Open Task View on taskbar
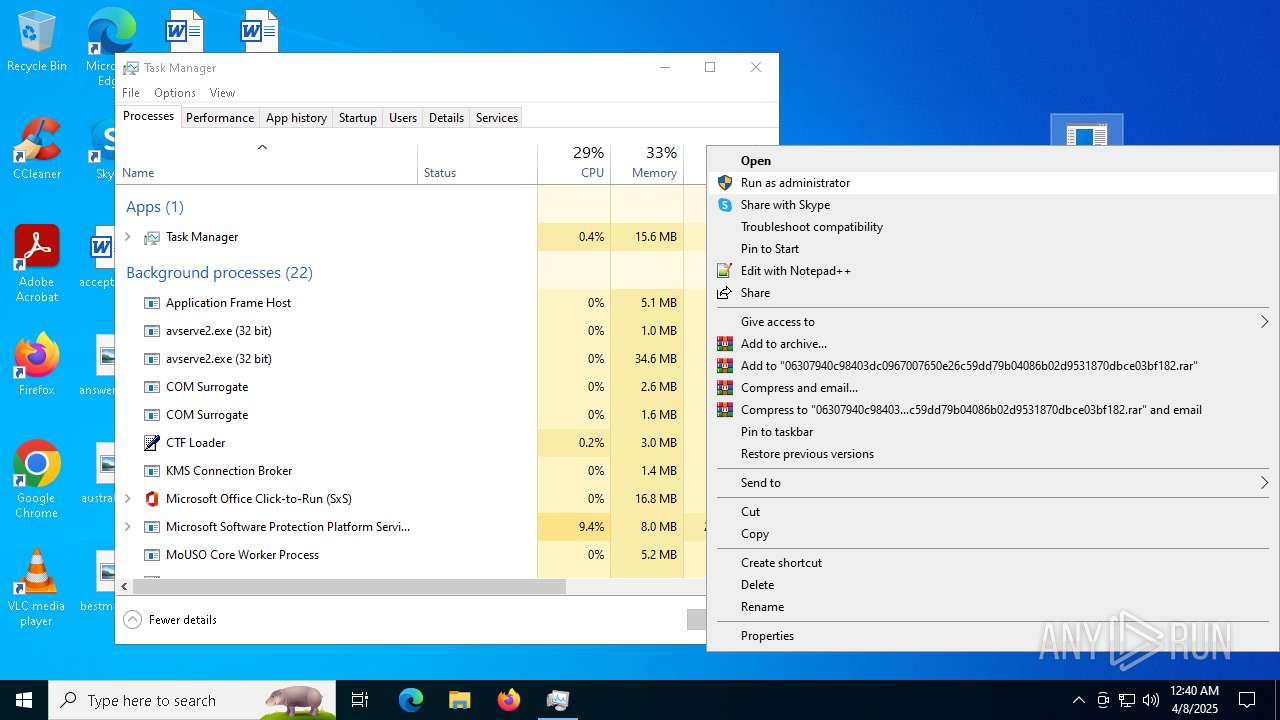This screenshot has width=1280, height=720. point(360,700)
